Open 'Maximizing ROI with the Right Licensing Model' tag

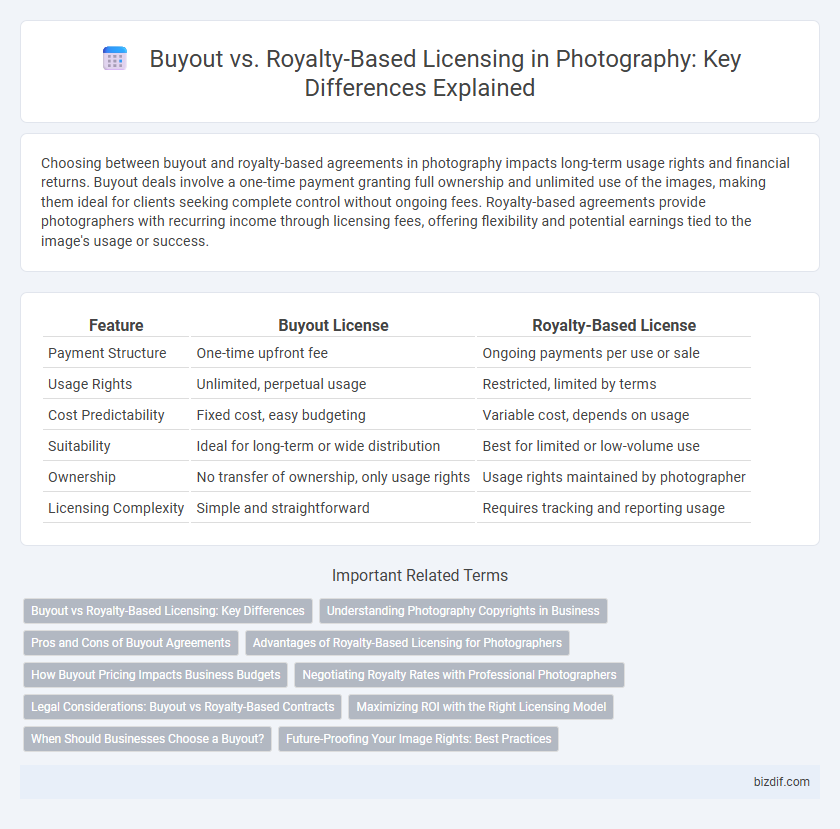[x=481, y=707]
